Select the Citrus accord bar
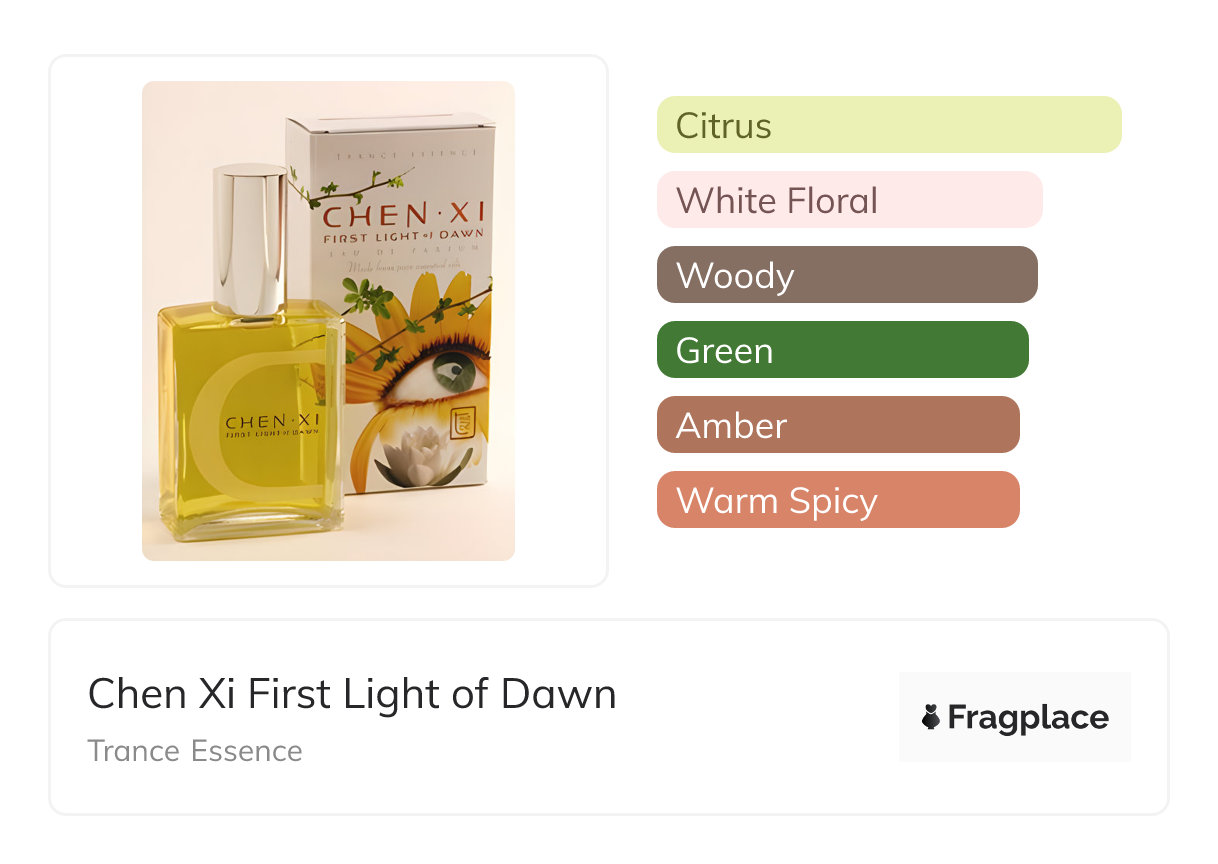The image size is (1218, 864). click(888, 125)
